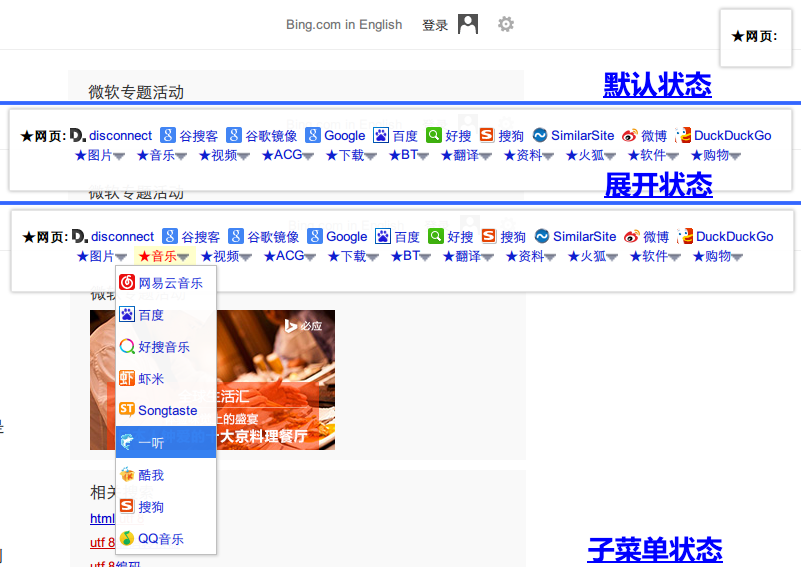
Task: Expand ★软件 dropdown in the 展开状态 toolbar
Action: tap(653, 155)
